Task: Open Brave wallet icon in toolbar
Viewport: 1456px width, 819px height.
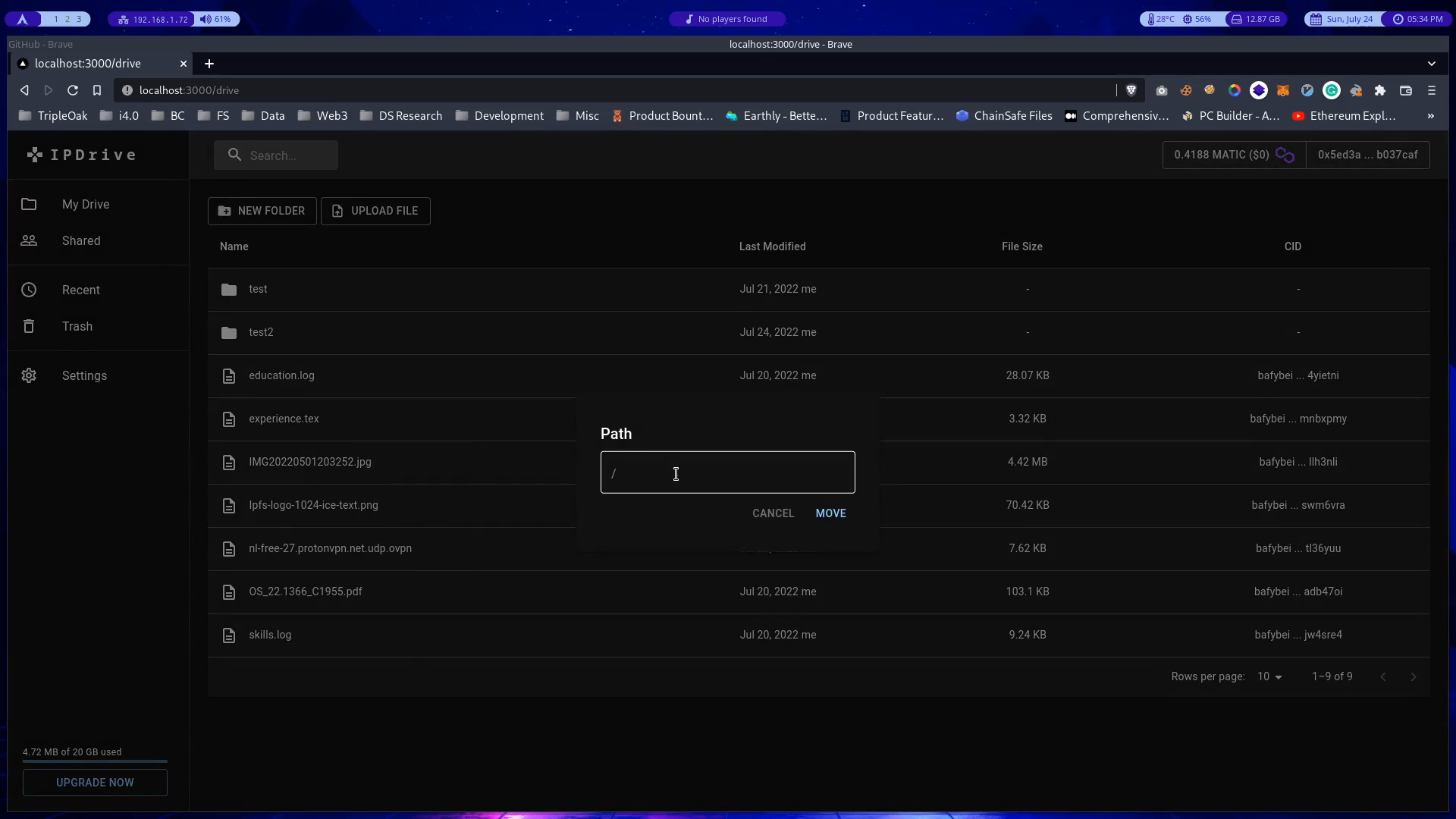Action: [x=1406, y=90]
